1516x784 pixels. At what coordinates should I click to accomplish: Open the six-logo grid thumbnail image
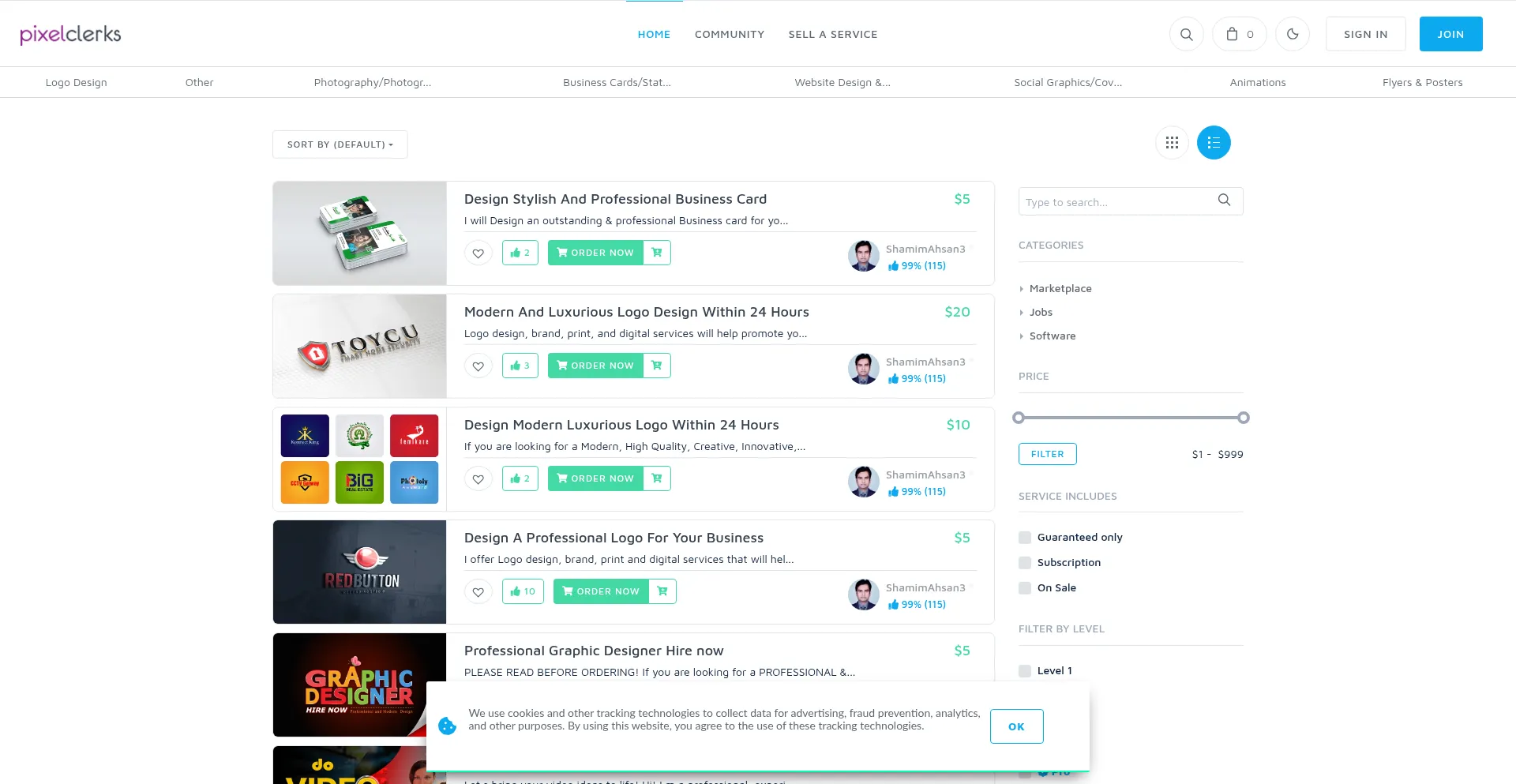pos(359,460)
